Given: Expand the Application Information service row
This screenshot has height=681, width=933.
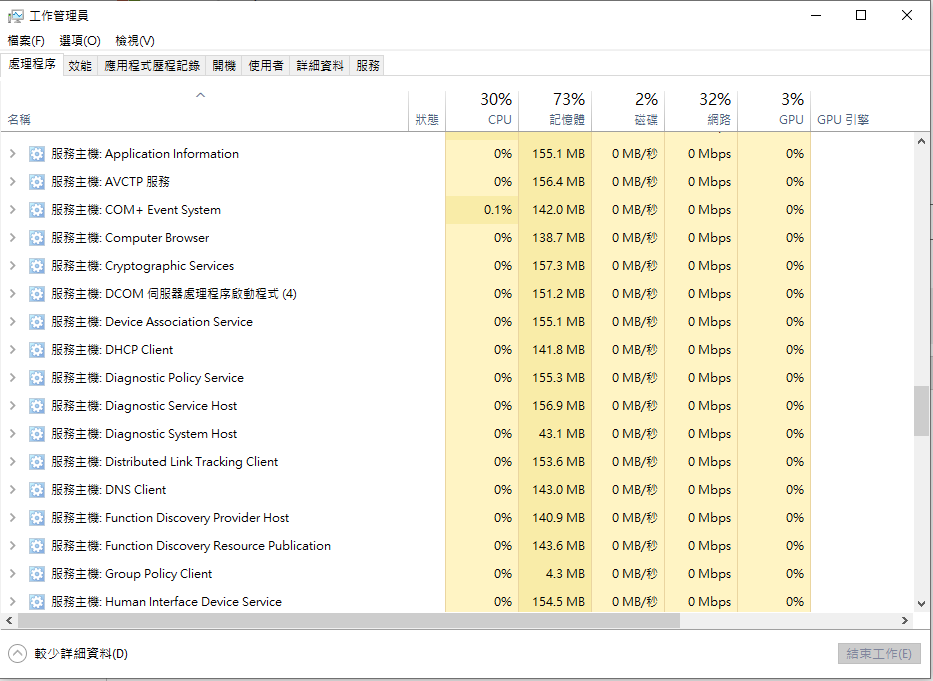Looking at the screenshot, I should pos(12,154).
